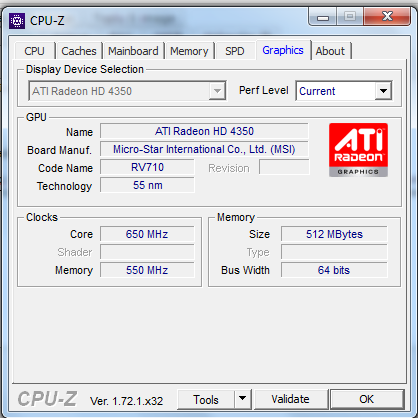
Task: Click the CPU-Z application icon in title bar
Action: tap(17, 21)
